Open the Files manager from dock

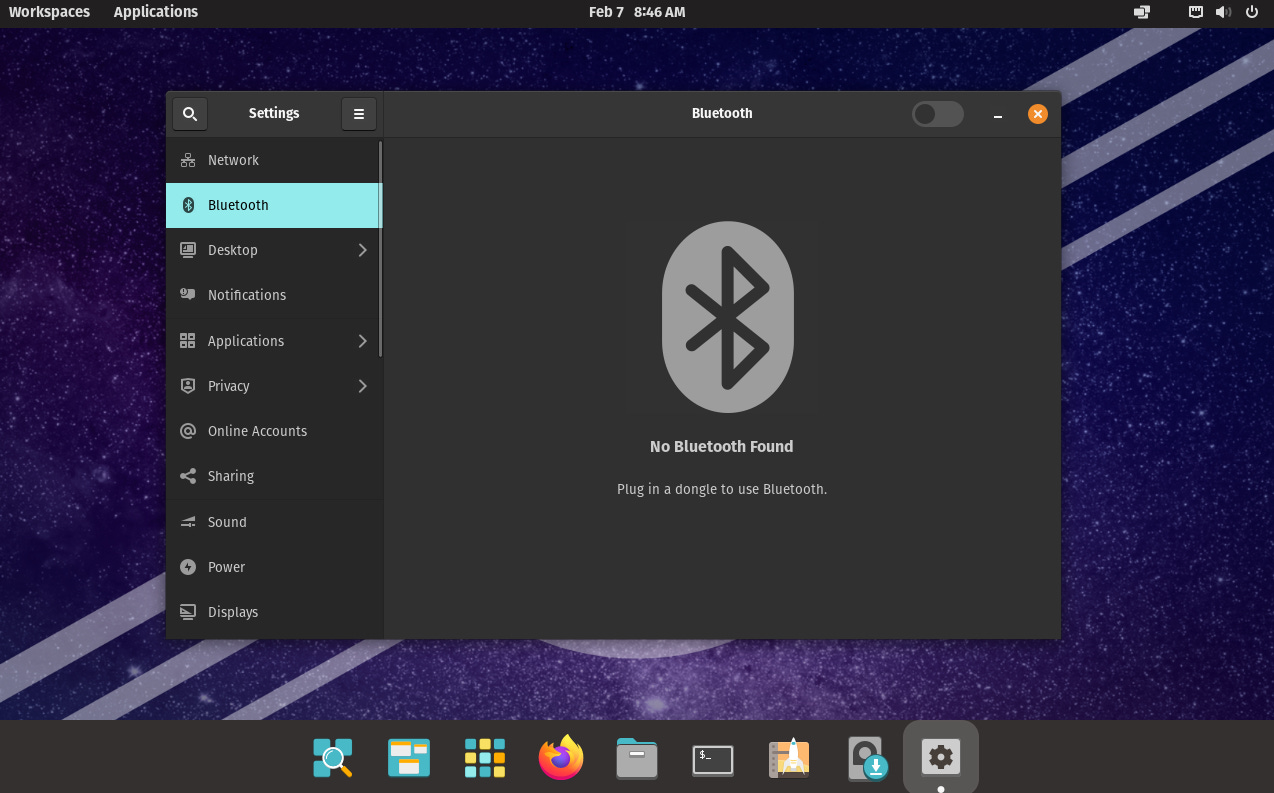click(x=637, y=758)
